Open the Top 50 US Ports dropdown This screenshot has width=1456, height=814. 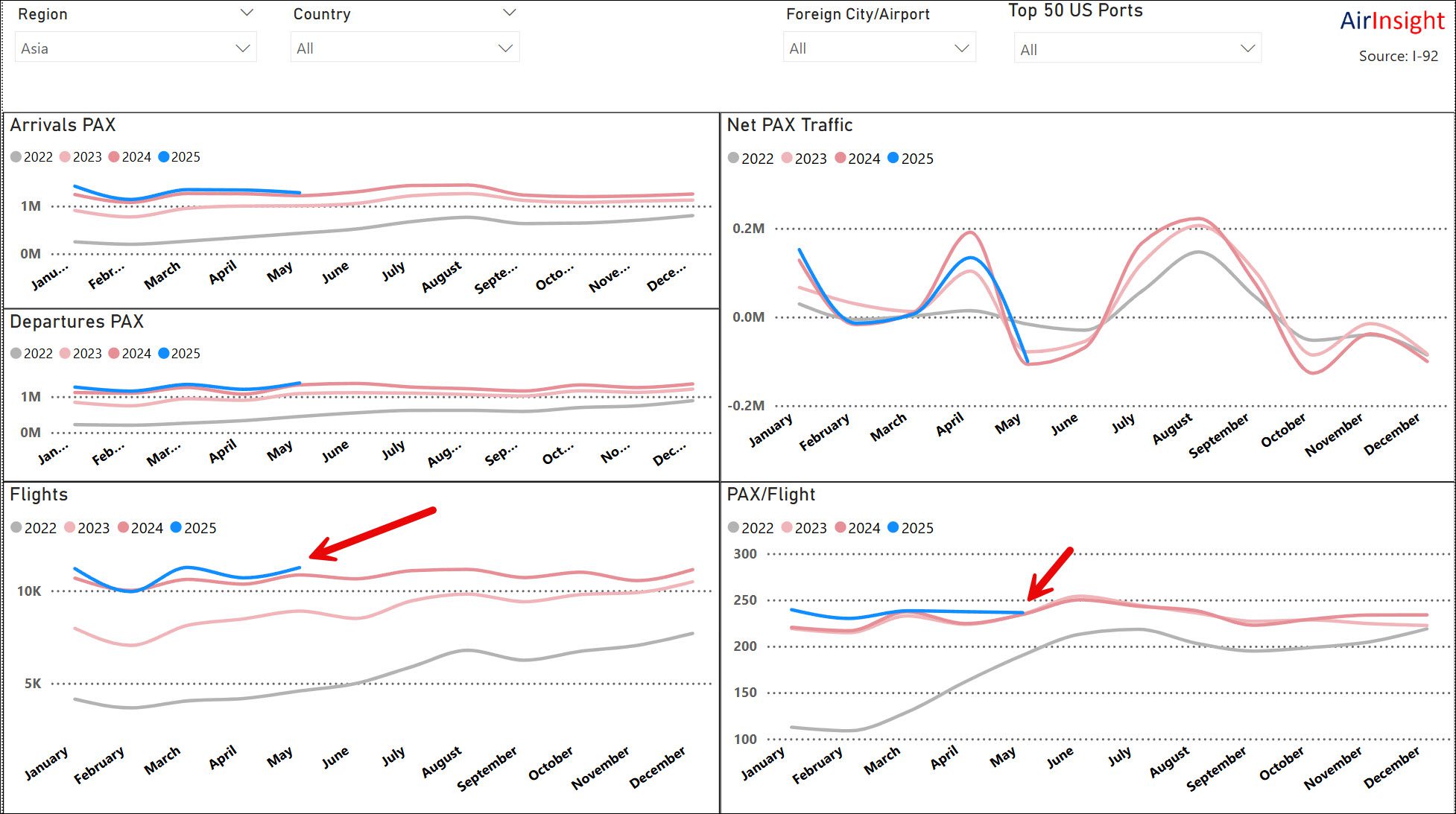(x=1136, y=50)
